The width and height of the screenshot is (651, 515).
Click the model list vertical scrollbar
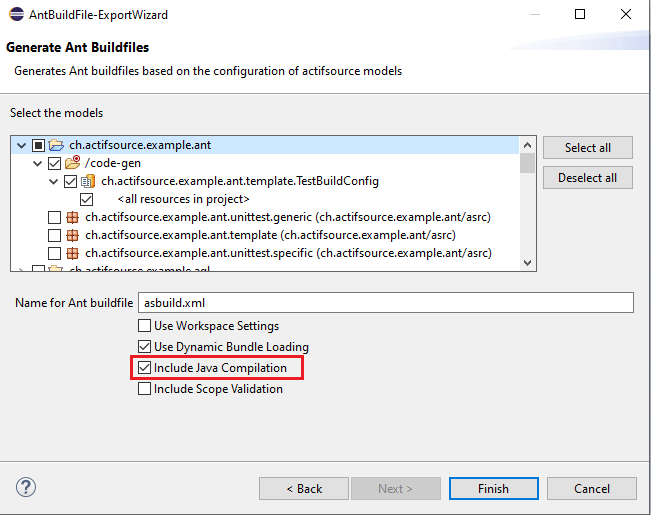527,200
